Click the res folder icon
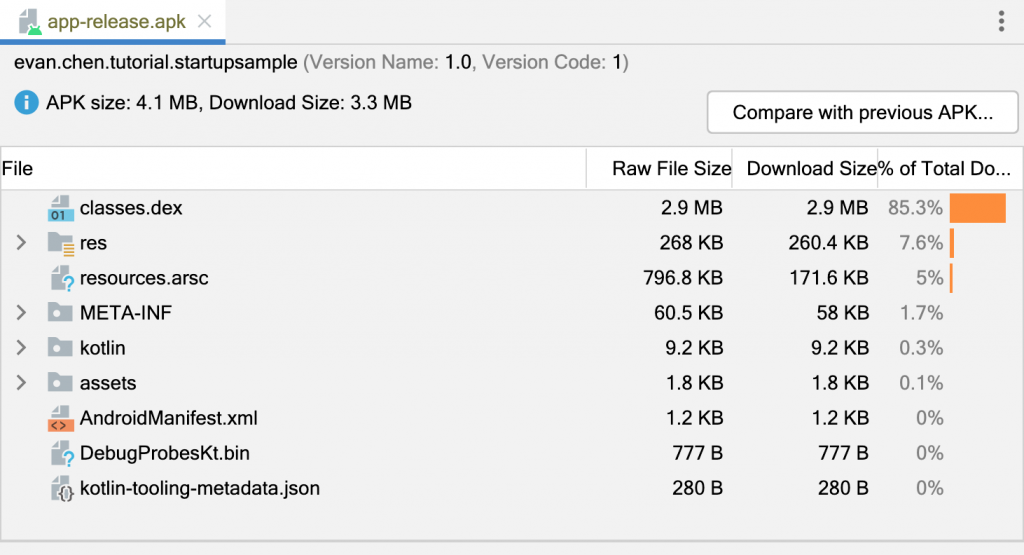 click(x=61, y=243)
